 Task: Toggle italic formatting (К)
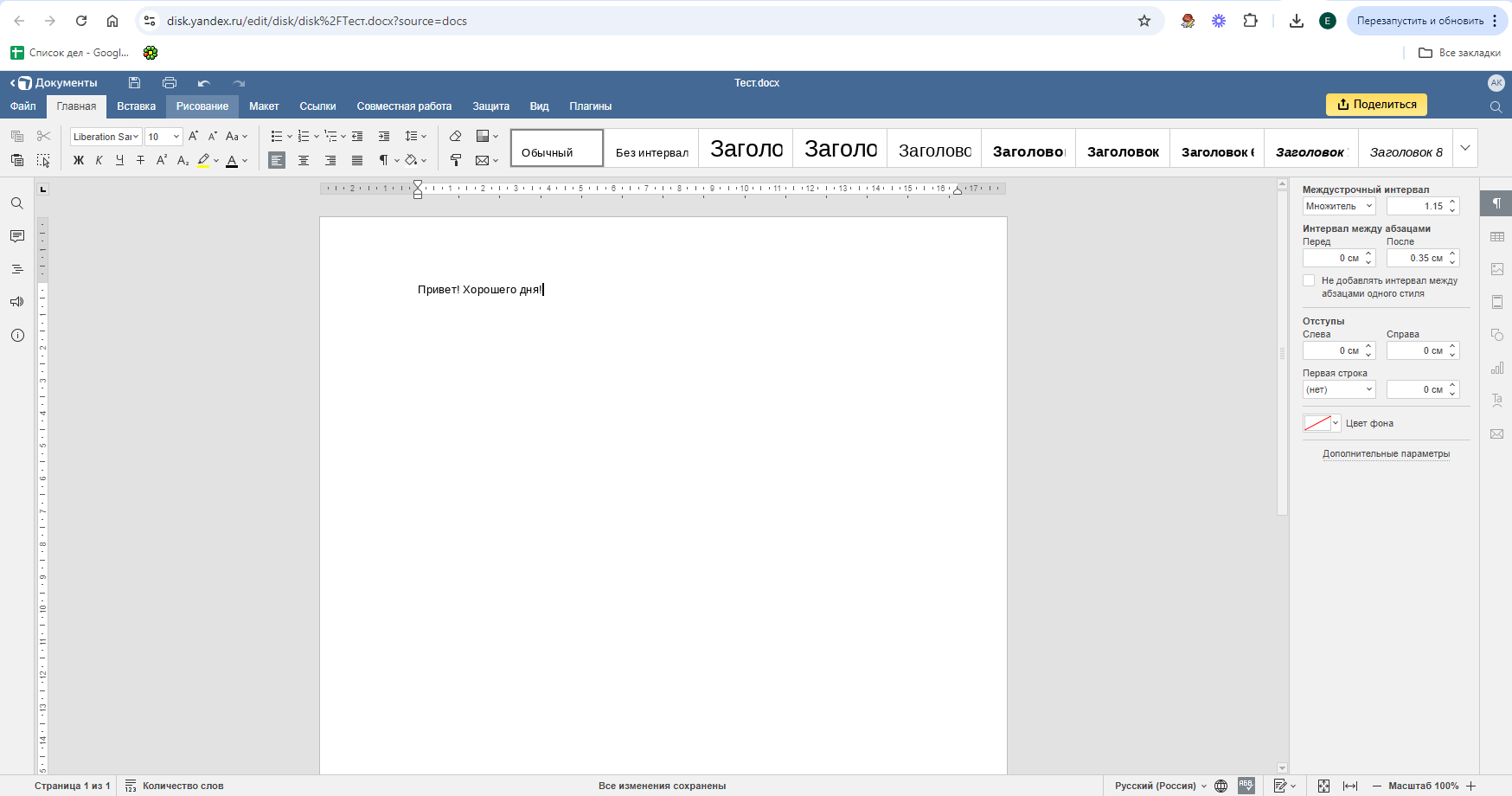tap(99, 160)
